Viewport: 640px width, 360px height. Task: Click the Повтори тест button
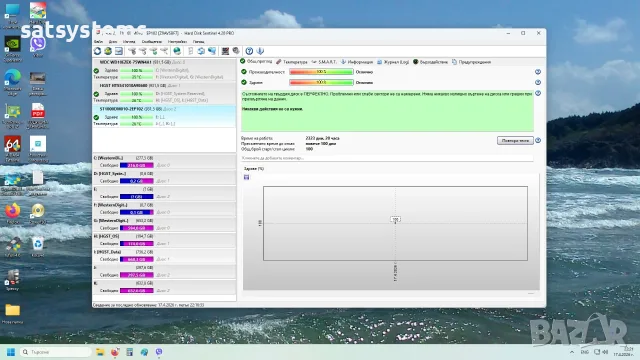tap(515, 140)
